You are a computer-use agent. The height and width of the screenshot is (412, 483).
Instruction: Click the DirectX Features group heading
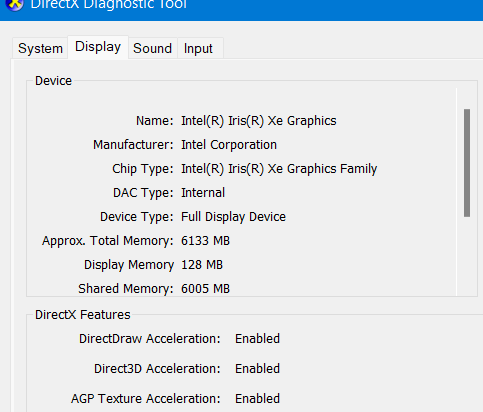pos(83,315)
